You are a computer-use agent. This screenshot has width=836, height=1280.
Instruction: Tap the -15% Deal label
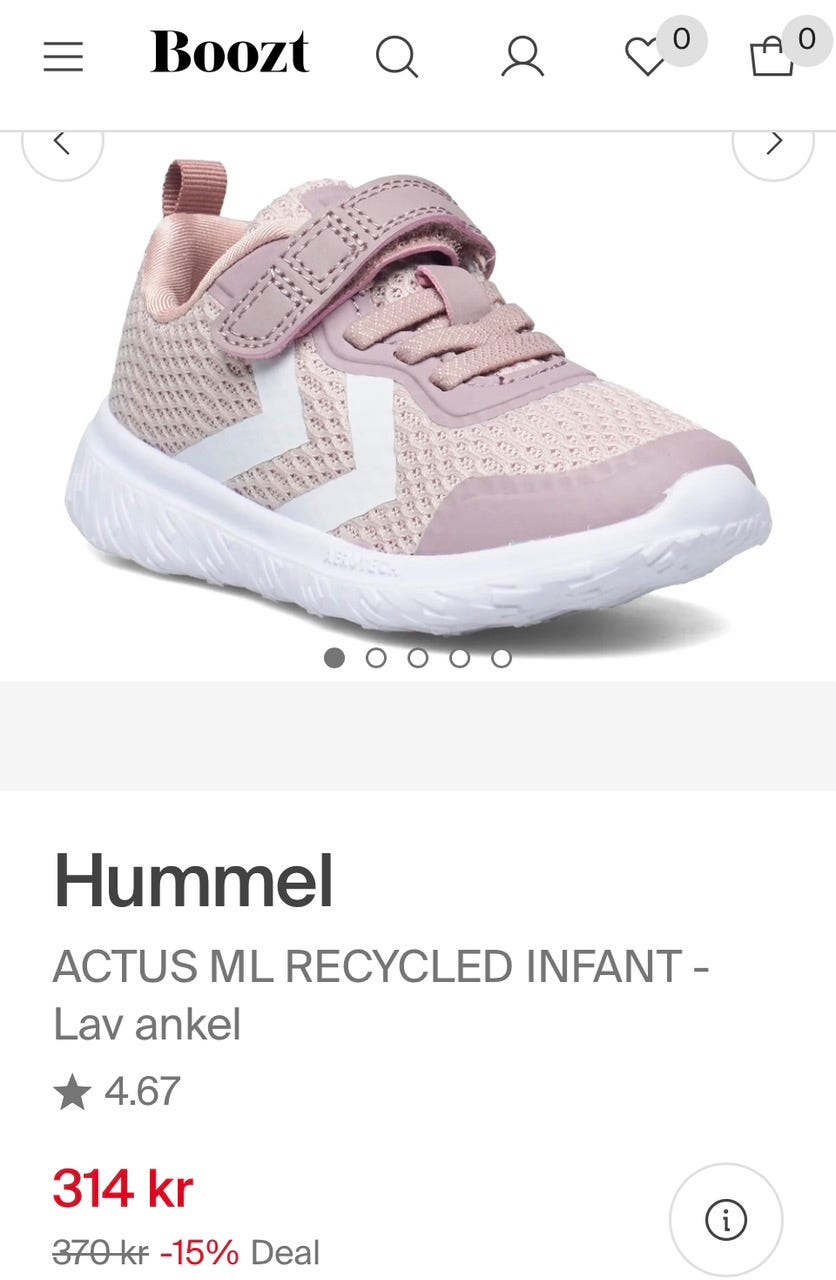[x=240, y=1252]
